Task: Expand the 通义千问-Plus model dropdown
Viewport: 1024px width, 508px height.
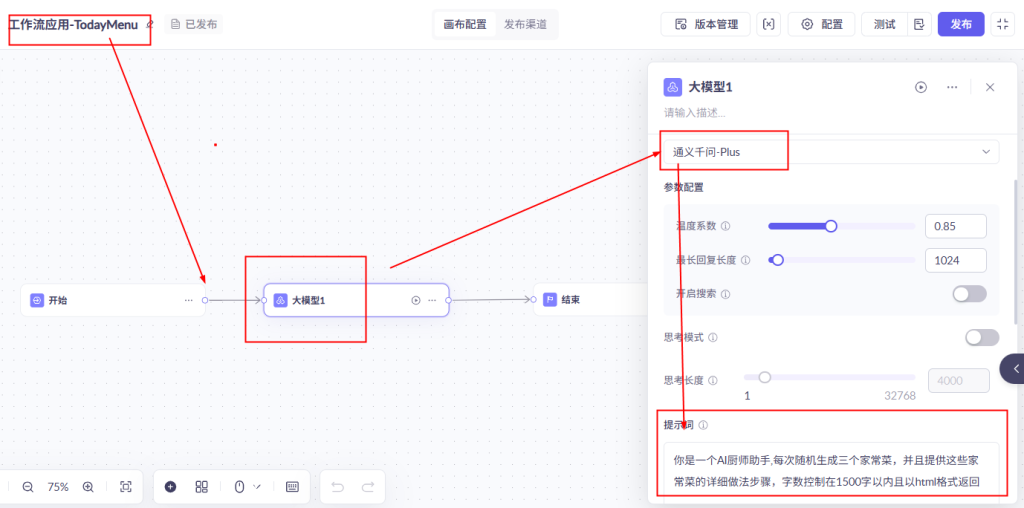Action: tap(830, 152)
